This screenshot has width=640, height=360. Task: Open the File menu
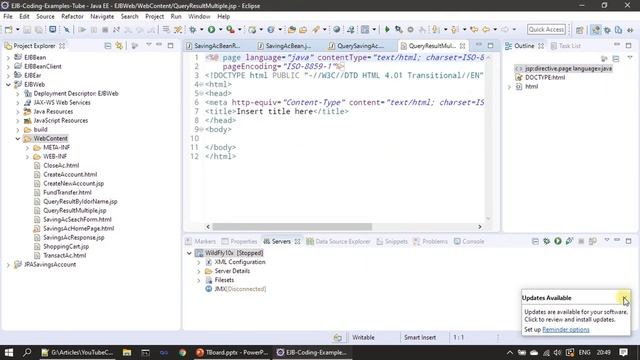coord(8,16)
